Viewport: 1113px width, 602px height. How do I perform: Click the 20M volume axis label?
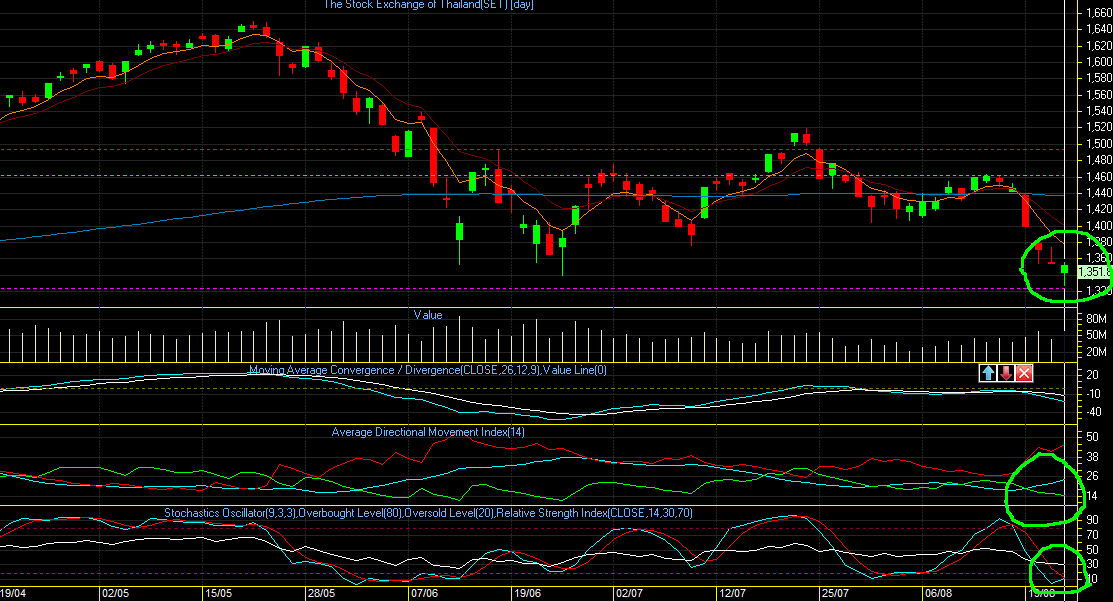[1096, 352]
